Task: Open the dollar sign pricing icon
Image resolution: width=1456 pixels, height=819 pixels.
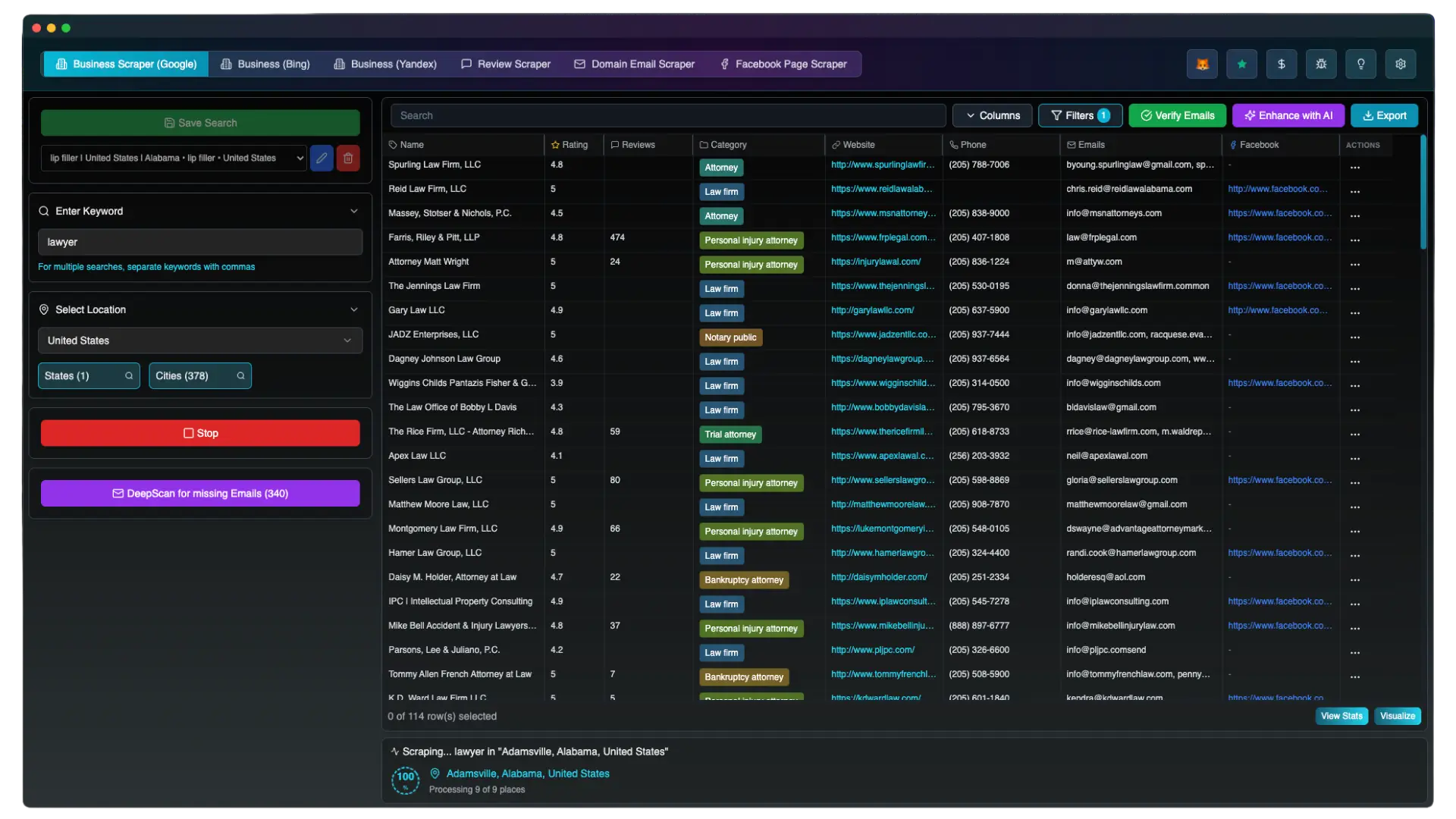Action: [1281, 64]
